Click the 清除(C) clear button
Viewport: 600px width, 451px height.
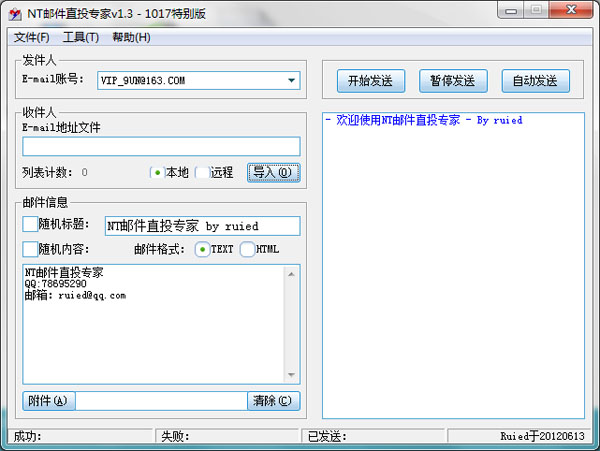(x=273, y=401)
